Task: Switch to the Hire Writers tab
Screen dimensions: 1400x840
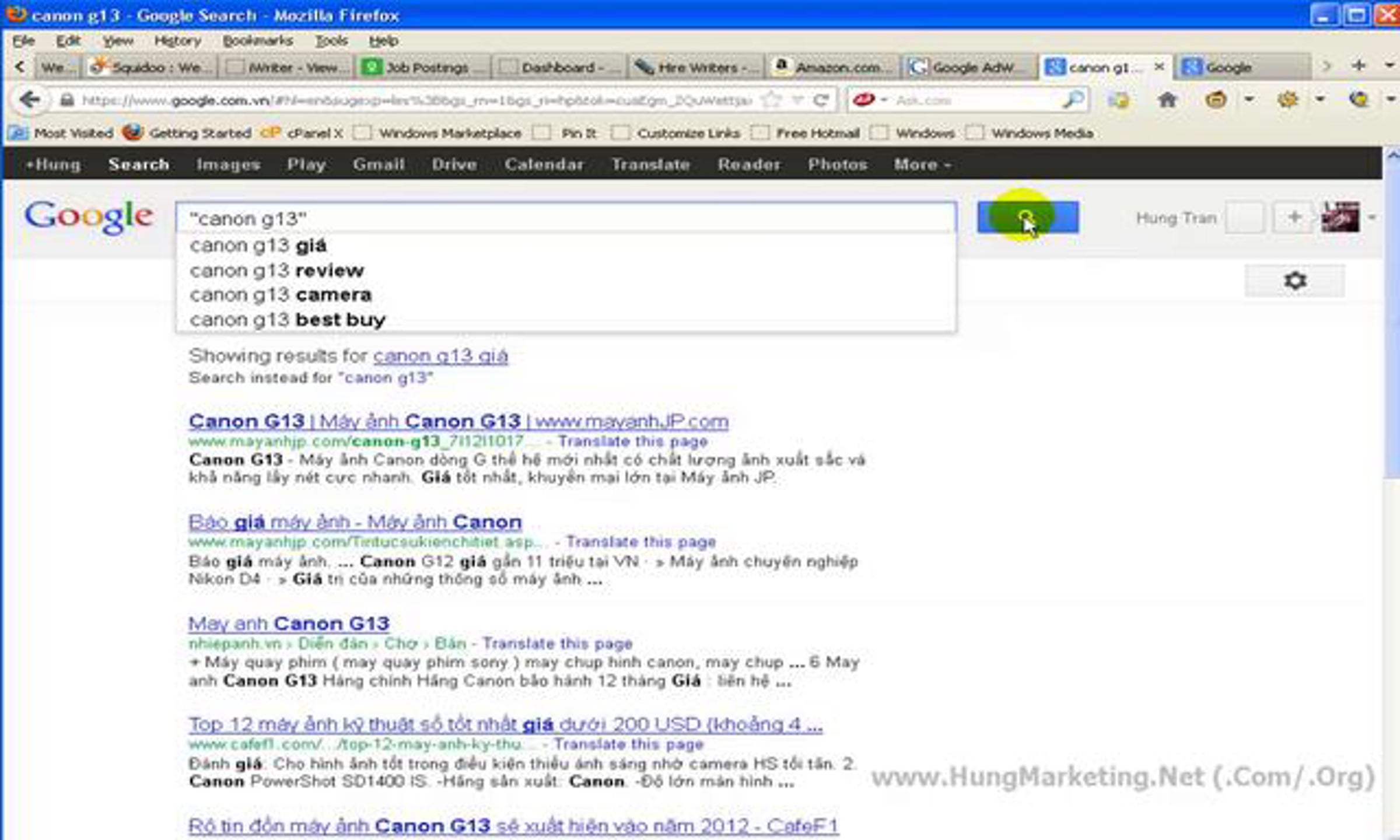Action: pyautogui.click(x=696, y=67)
